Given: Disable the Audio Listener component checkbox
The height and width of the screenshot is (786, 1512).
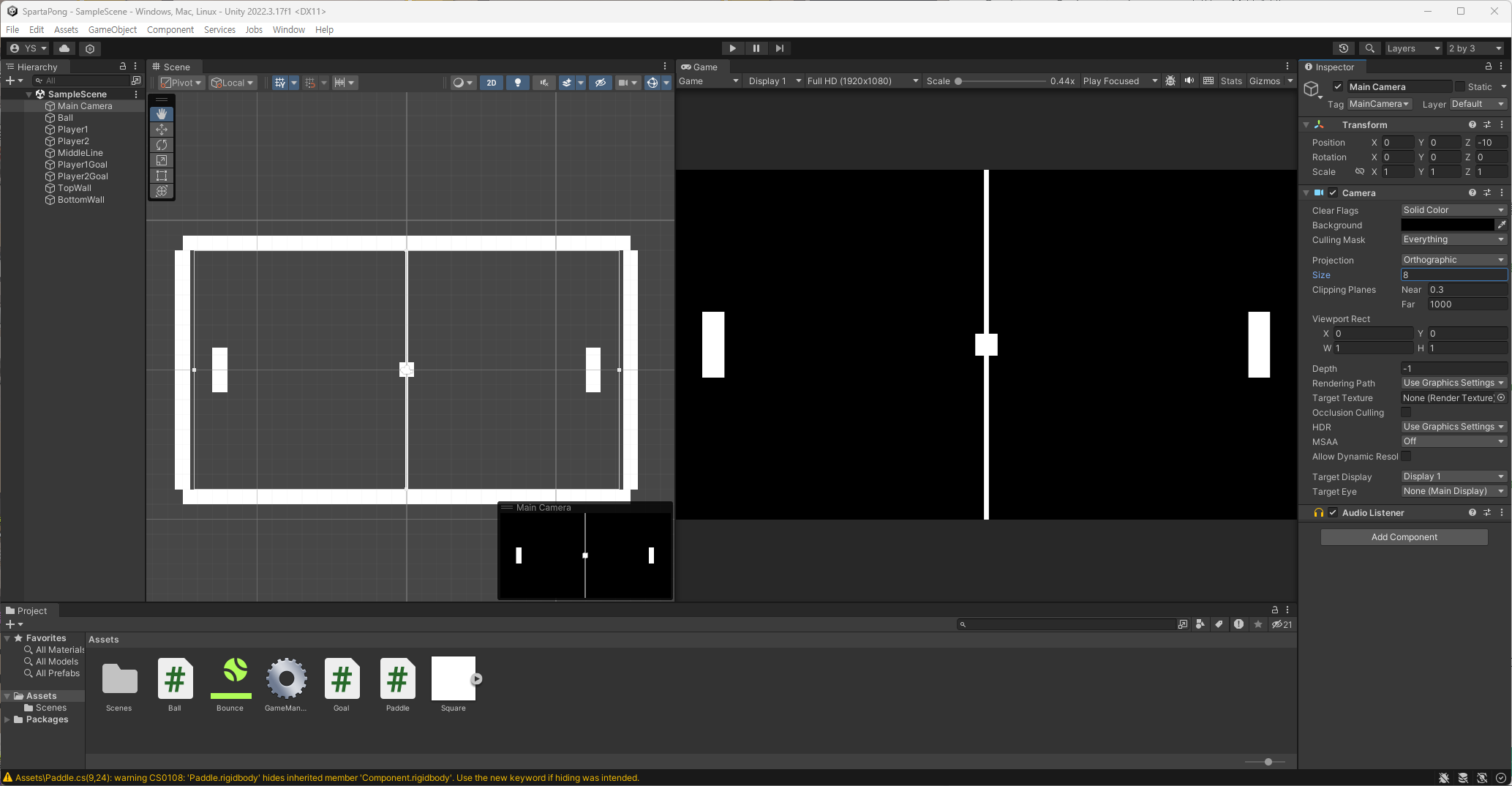Looking at the screenshot, I should click(x=1333, y=513).
